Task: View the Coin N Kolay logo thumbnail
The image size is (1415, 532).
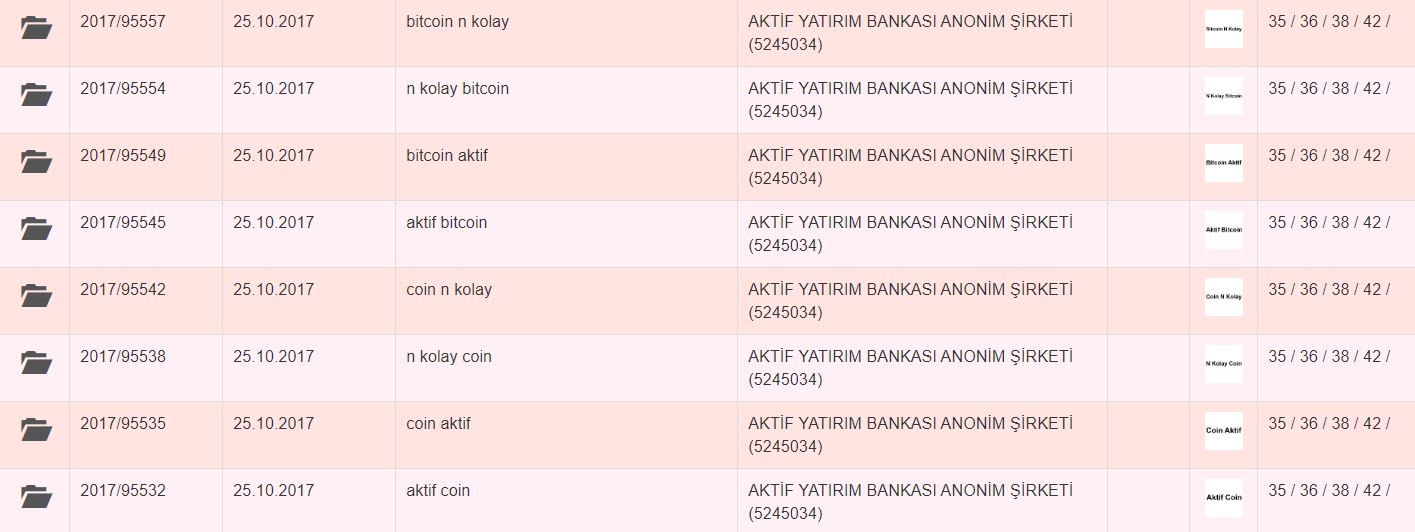Action: (x=1224, y=297)
